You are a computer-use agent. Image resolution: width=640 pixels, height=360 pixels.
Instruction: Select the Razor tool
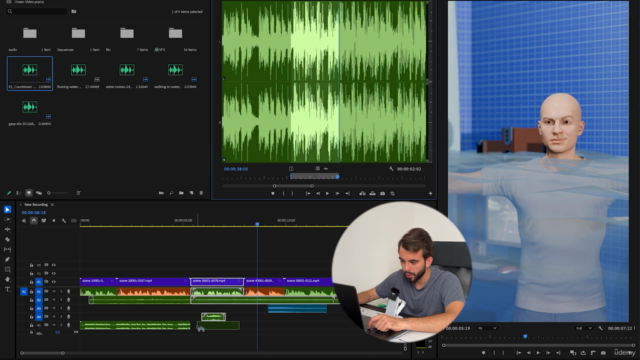[7, 240]
